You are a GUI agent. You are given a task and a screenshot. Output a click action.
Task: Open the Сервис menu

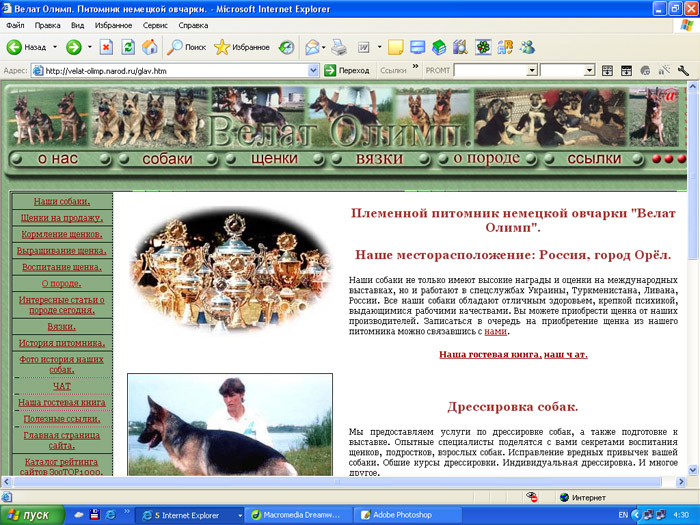(x=155, y=25)
